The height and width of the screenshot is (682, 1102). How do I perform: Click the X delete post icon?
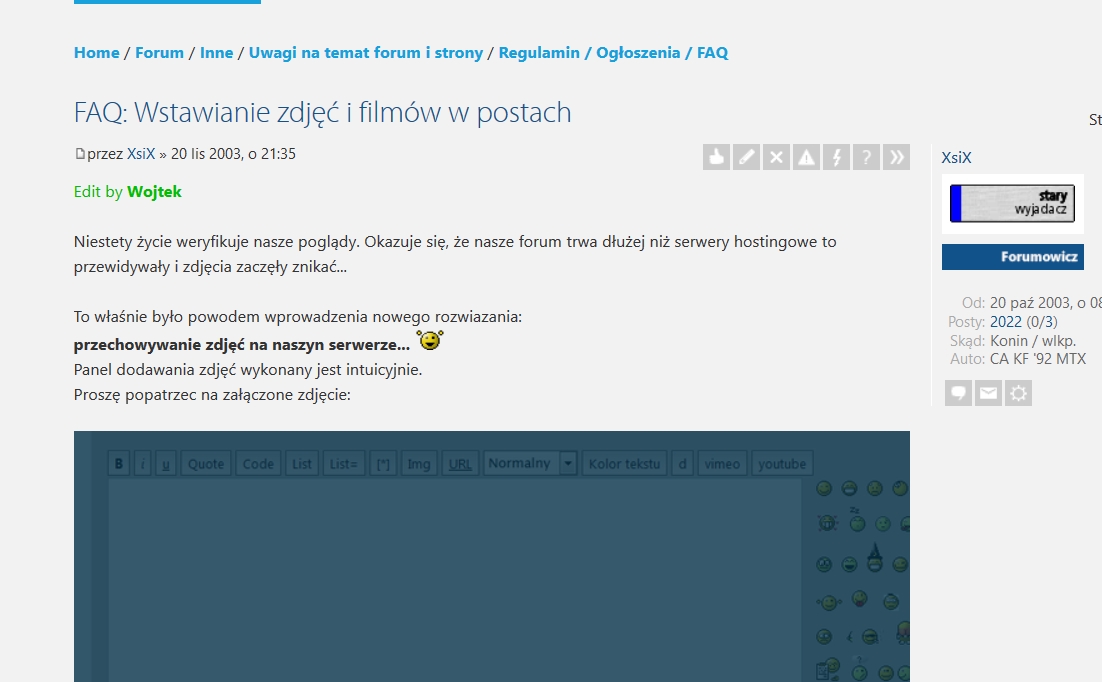[776, 157]
